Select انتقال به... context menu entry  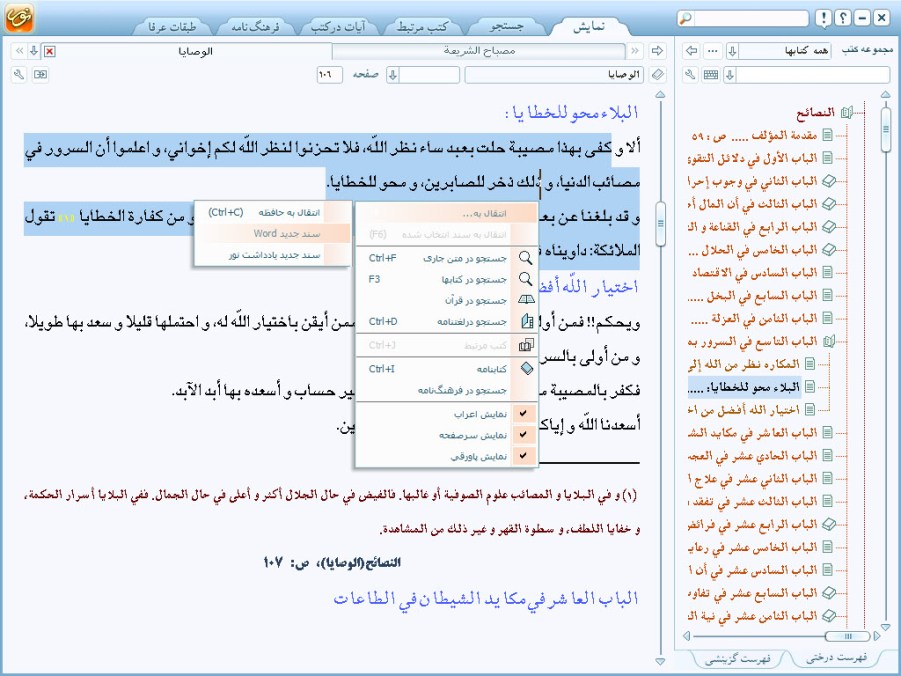(x=447, y=213)
